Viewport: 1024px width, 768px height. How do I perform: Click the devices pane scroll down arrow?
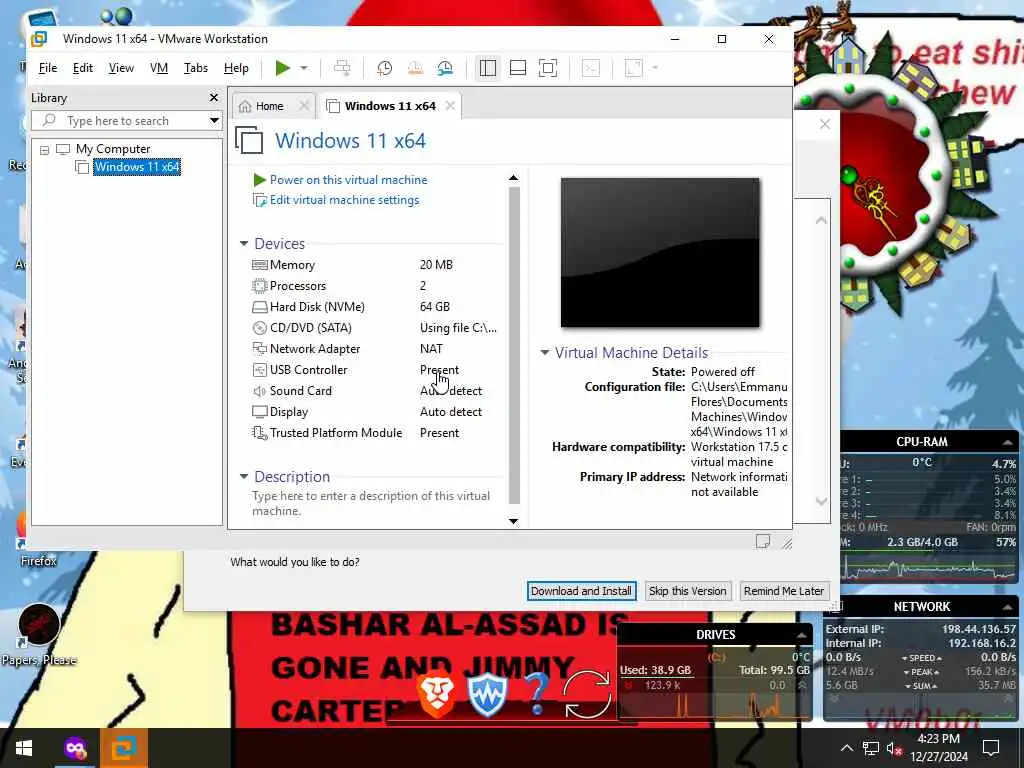pos(513,520)
